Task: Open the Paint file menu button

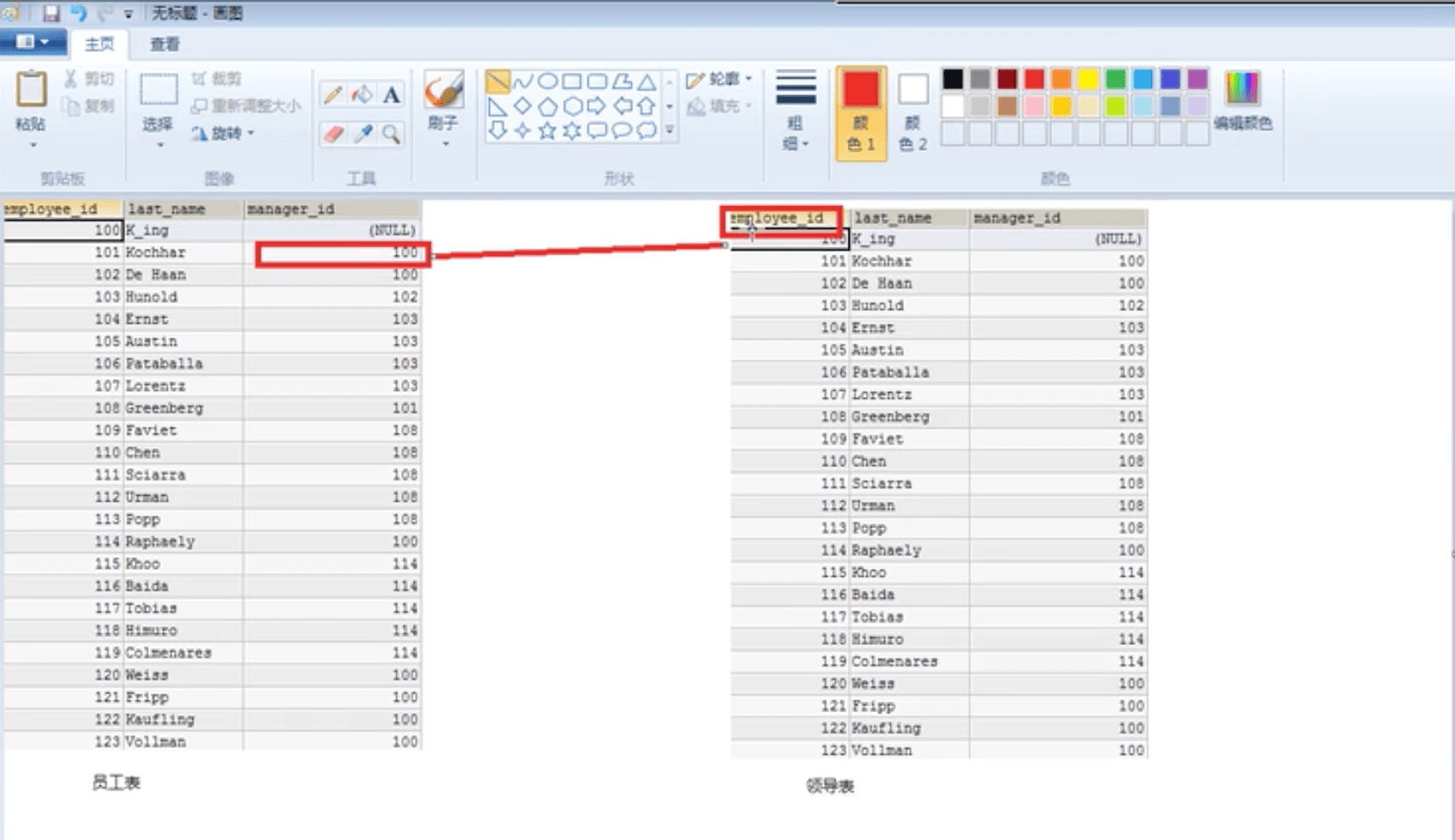Action: [32, 42]
